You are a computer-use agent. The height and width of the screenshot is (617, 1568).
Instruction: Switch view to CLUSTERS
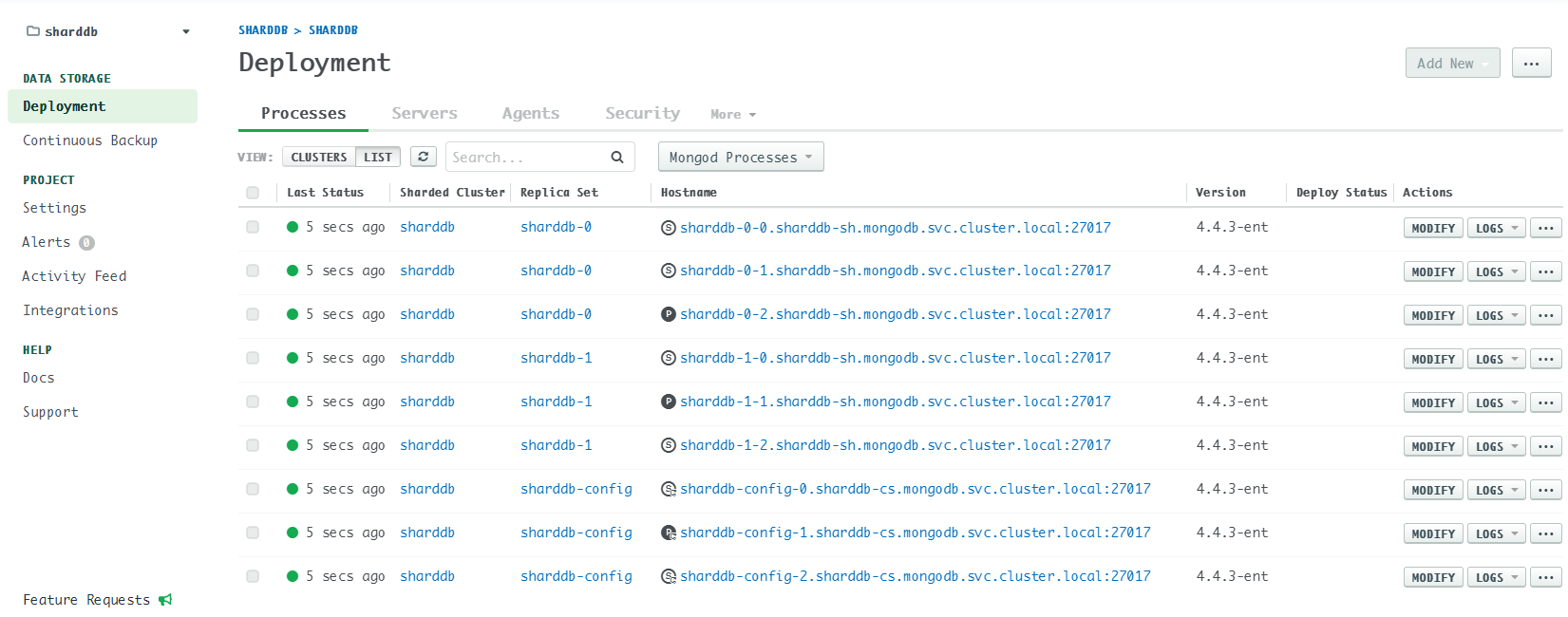point(319,157)
